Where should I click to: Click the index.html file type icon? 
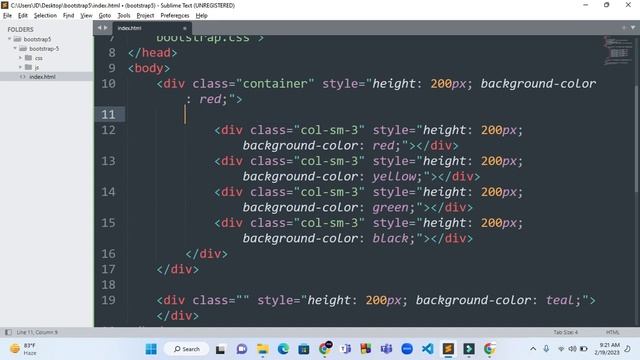[x=22, y=77]
